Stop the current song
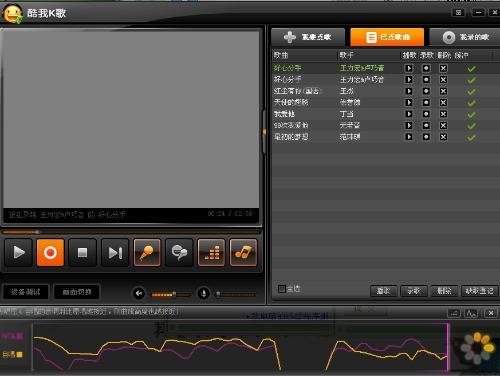This screenshot has height=376, width=500. (x=82, y=252)
